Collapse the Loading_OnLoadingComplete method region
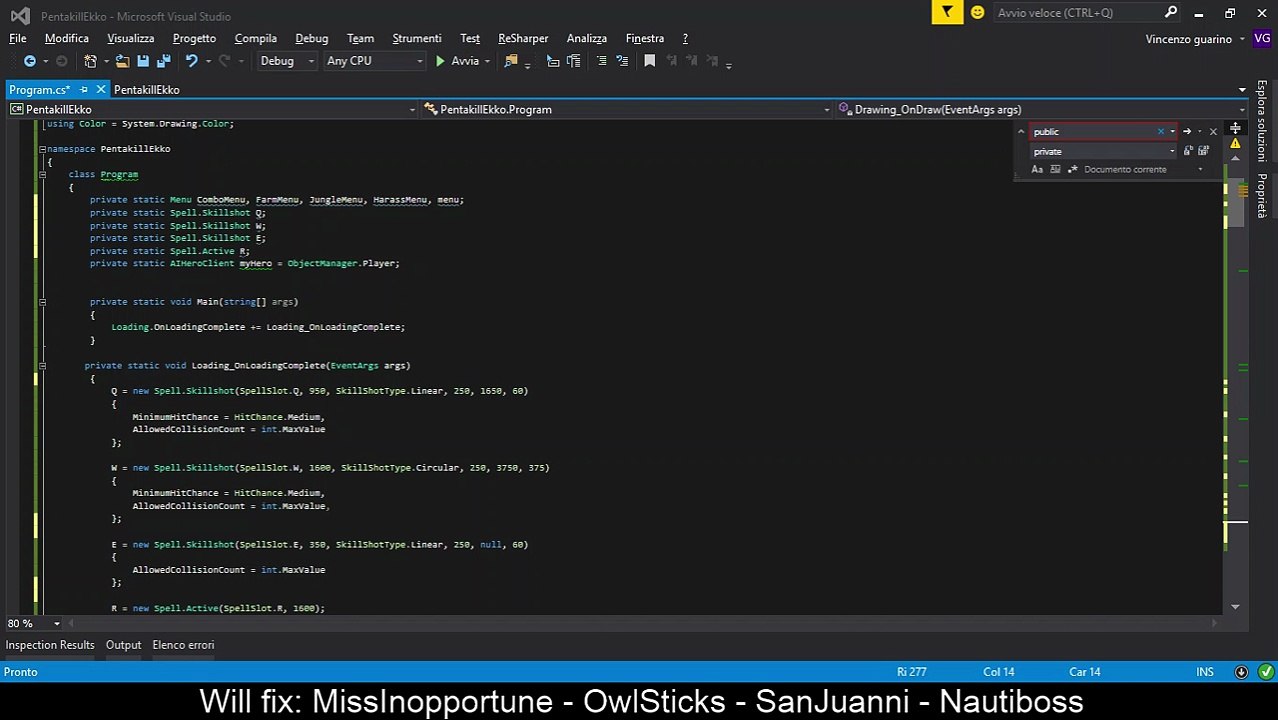 (42, 366)
